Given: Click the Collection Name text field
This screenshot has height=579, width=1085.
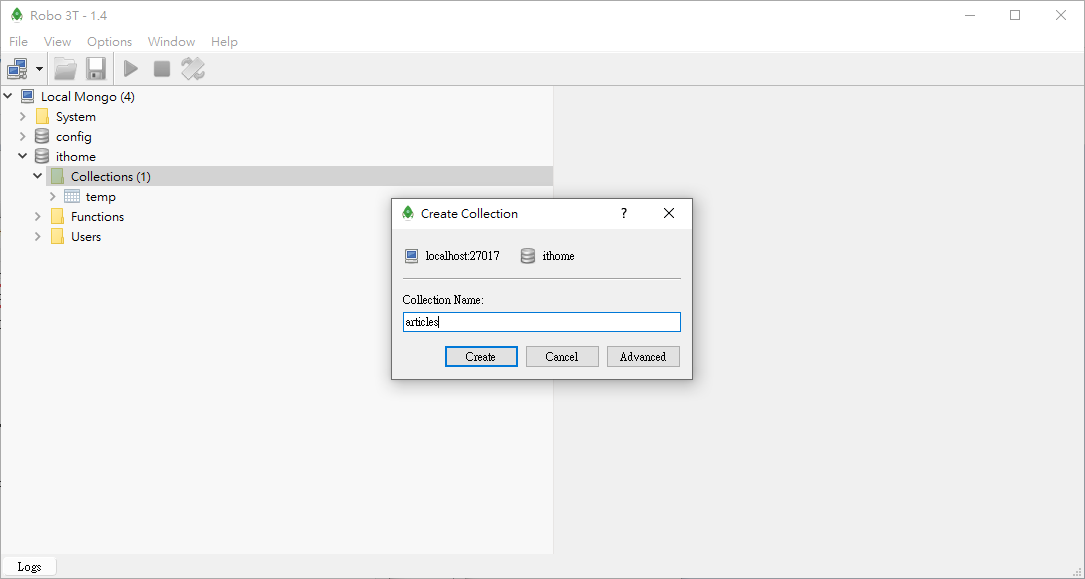Looking at the screenshot, I should [540, 322].
